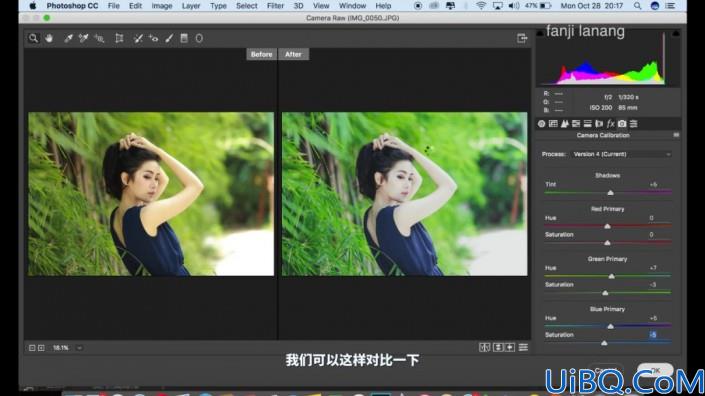This screenshot has height=396, width=705.
Task: Toggle shadow clipping warning triangle
Action: (540, 33)
